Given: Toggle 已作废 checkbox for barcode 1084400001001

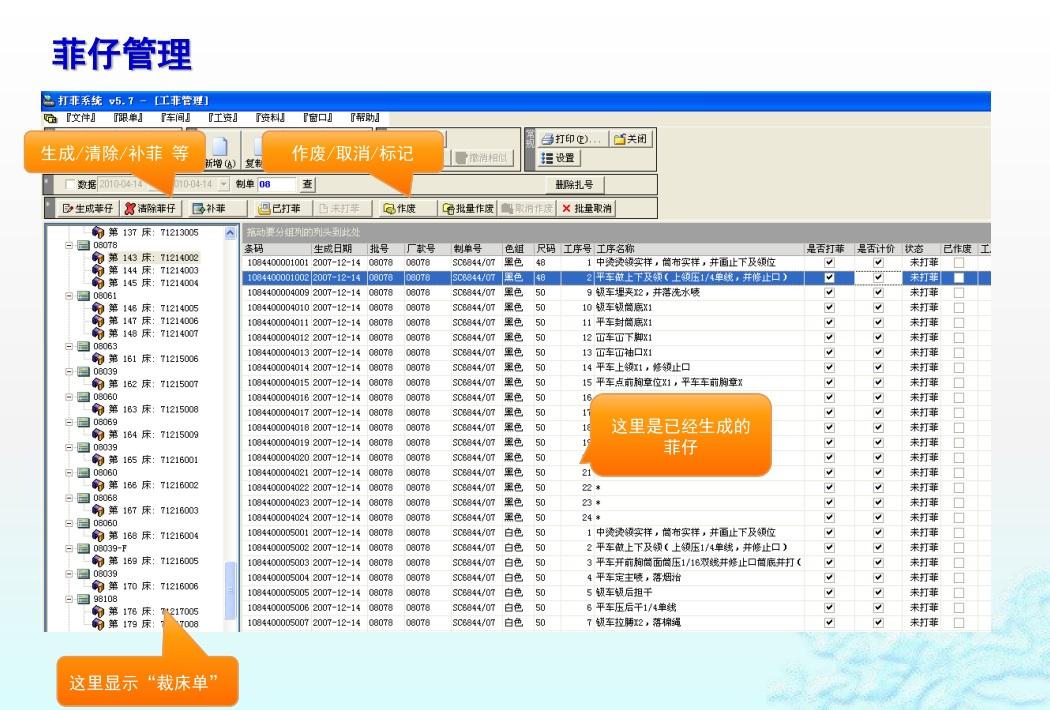Looking at the screenshot, I should pyautogui.click(x=959, y=263).
